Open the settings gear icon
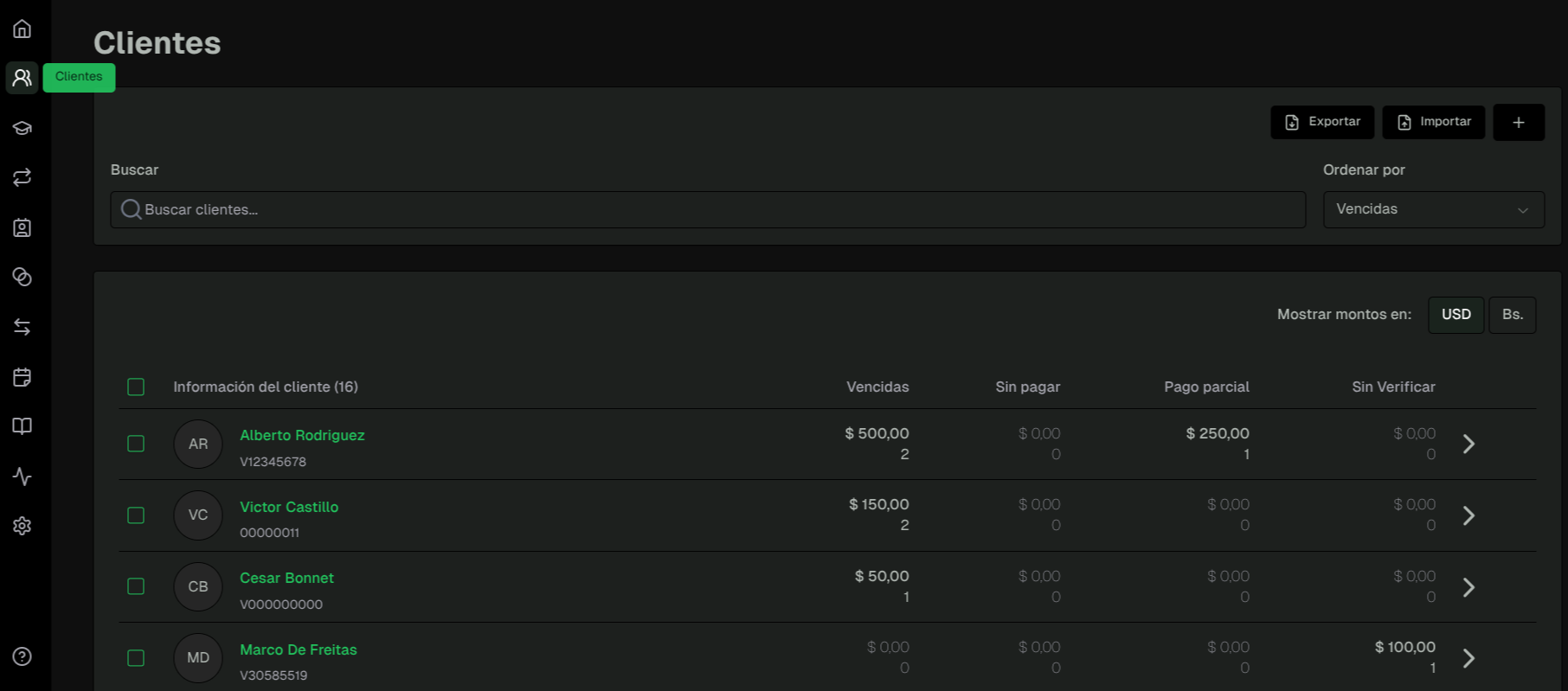The image size is (1568, 691). pos(22,526)
